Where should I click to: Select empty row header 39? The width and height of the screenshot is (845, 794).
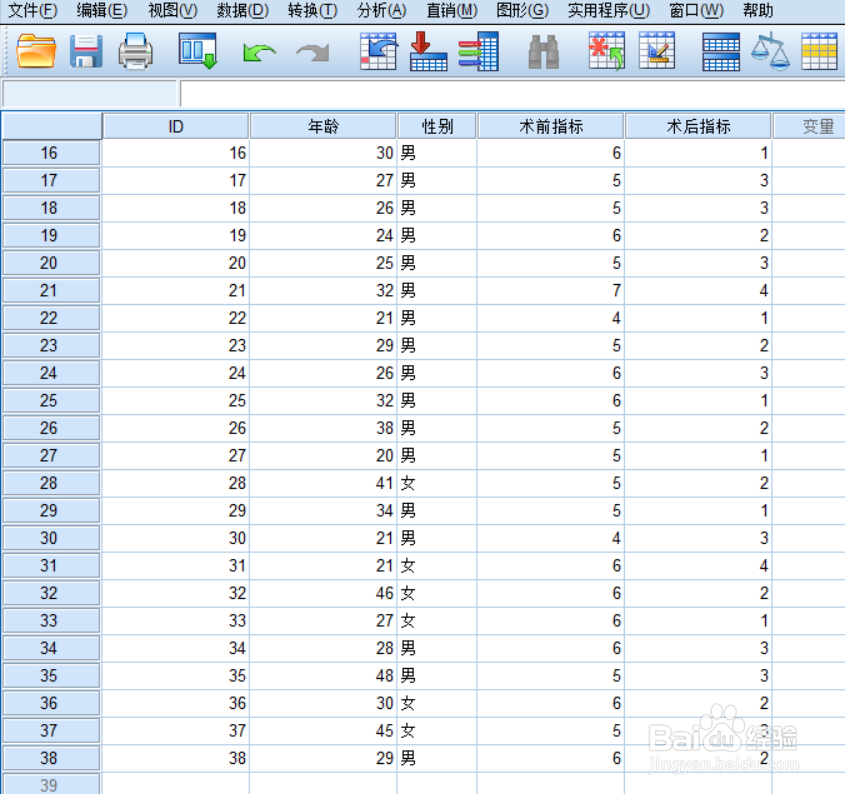pos(51,784)
